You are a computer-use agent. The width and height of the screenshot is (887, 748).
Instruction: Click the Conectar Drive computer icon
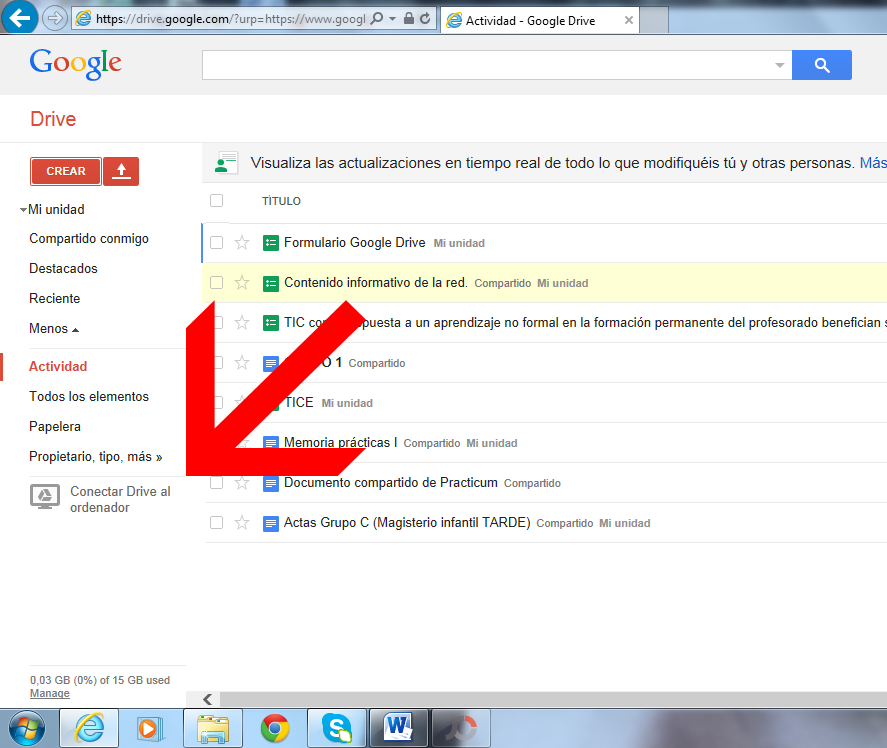pyautogui.click(x=43, y=497)
